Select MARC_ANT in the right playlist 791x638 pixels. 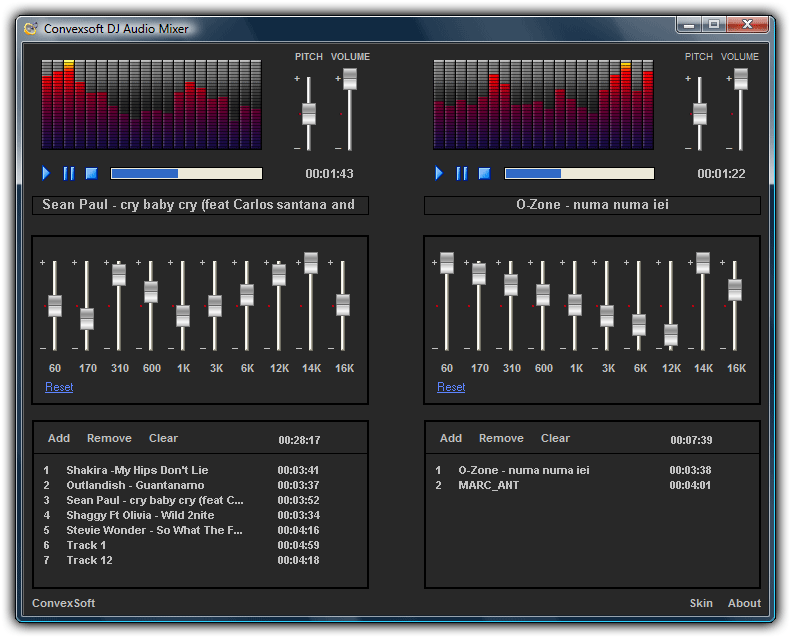(489, 485)
